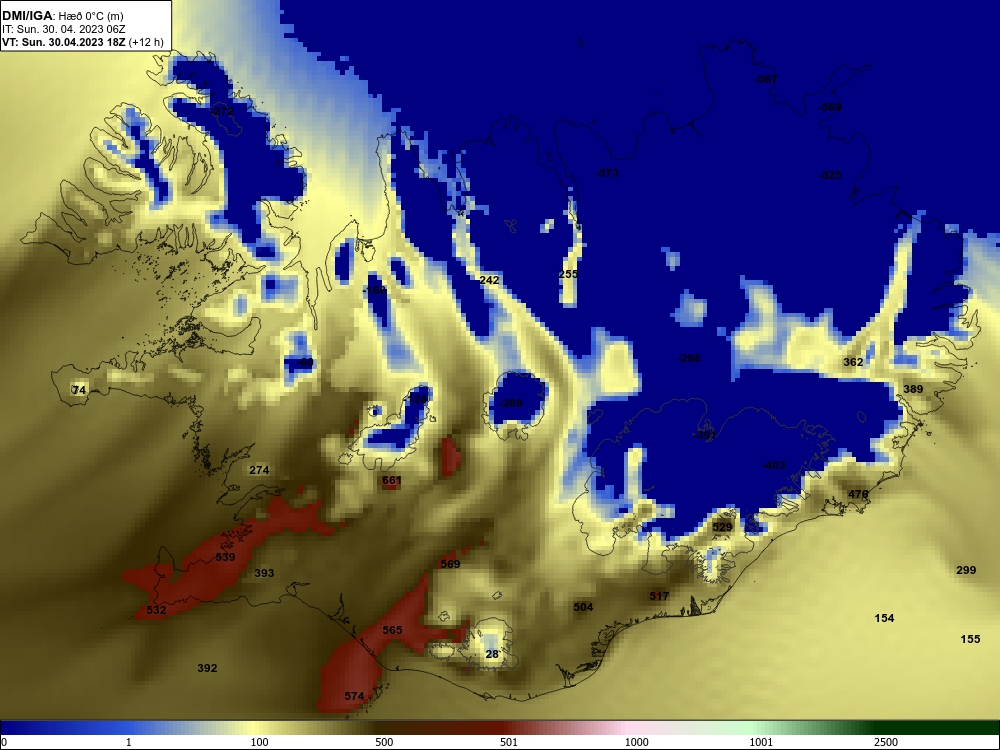Select the -573 value label

(607, 173)
